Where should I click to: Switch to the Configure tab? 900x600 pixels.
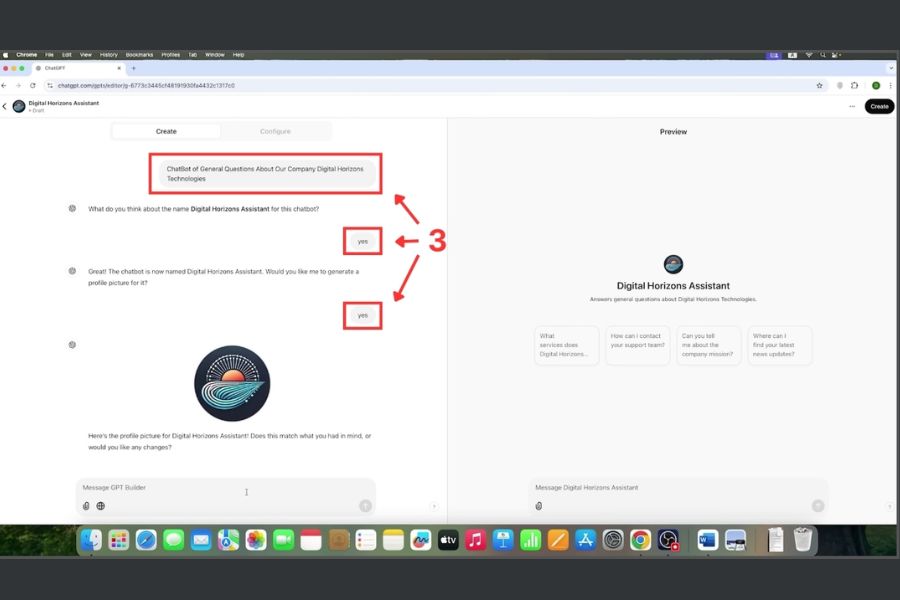pyautogui.click(x=275, y=131)
